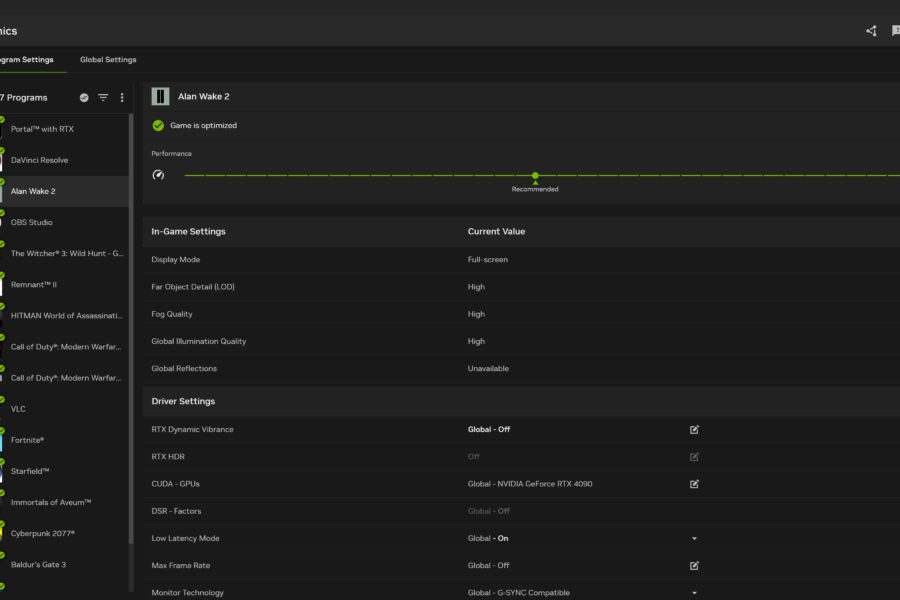The width and height of the screenshot is (900, 600).
Task: Switch to the Global Settings tab
Action: [x=108, y=60]
